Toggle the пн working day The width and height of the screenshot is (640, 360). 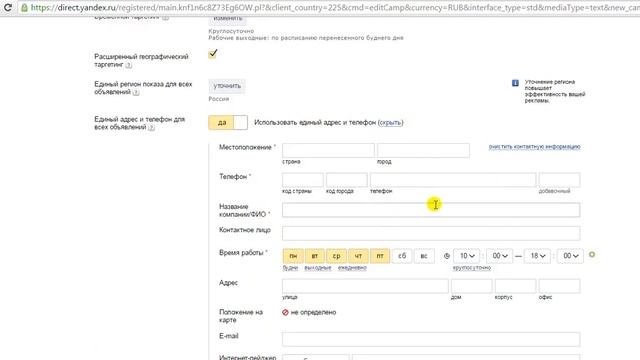293,256
